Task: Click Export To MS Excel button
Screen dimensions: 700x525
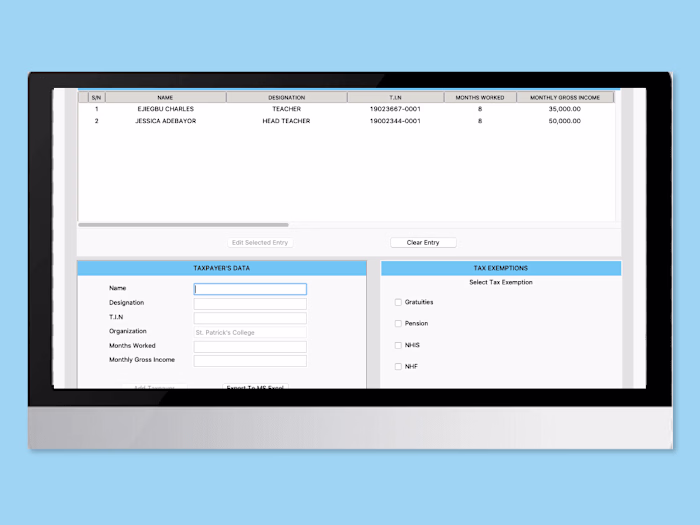Action: coord(255,386)
